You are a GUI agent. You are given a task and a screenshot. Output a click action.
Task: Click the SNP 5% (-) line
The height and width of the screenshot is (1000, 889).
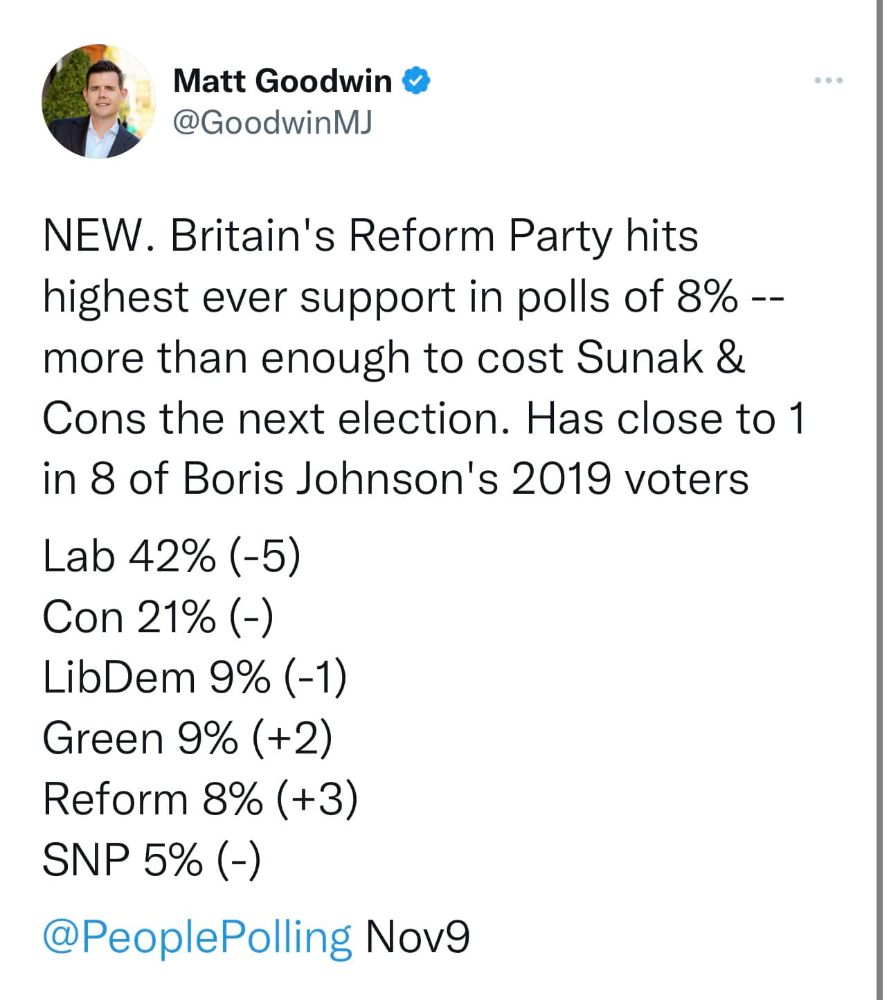(152, 860)
